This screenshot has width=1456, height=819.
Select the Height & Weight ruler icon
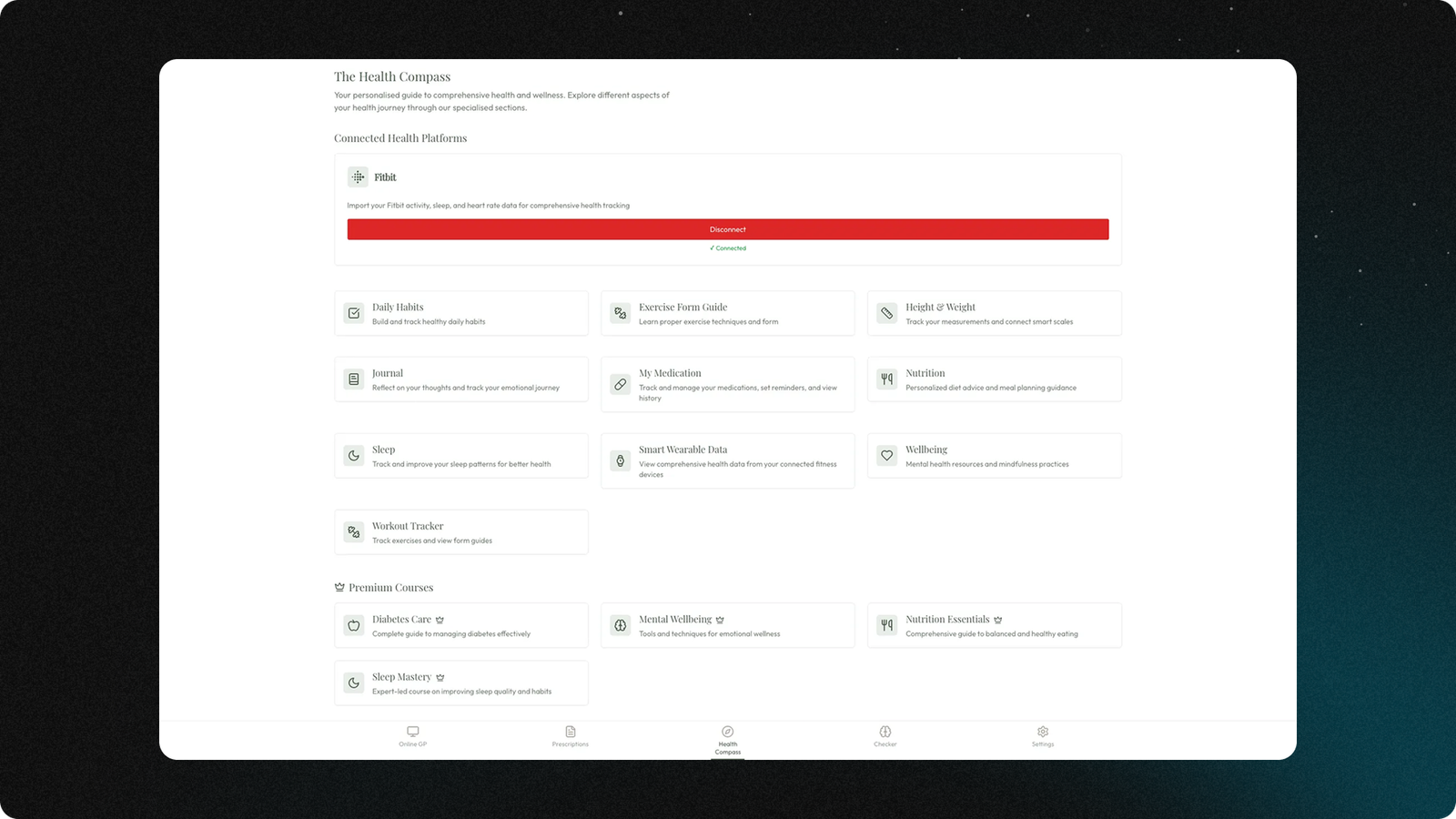887,313
